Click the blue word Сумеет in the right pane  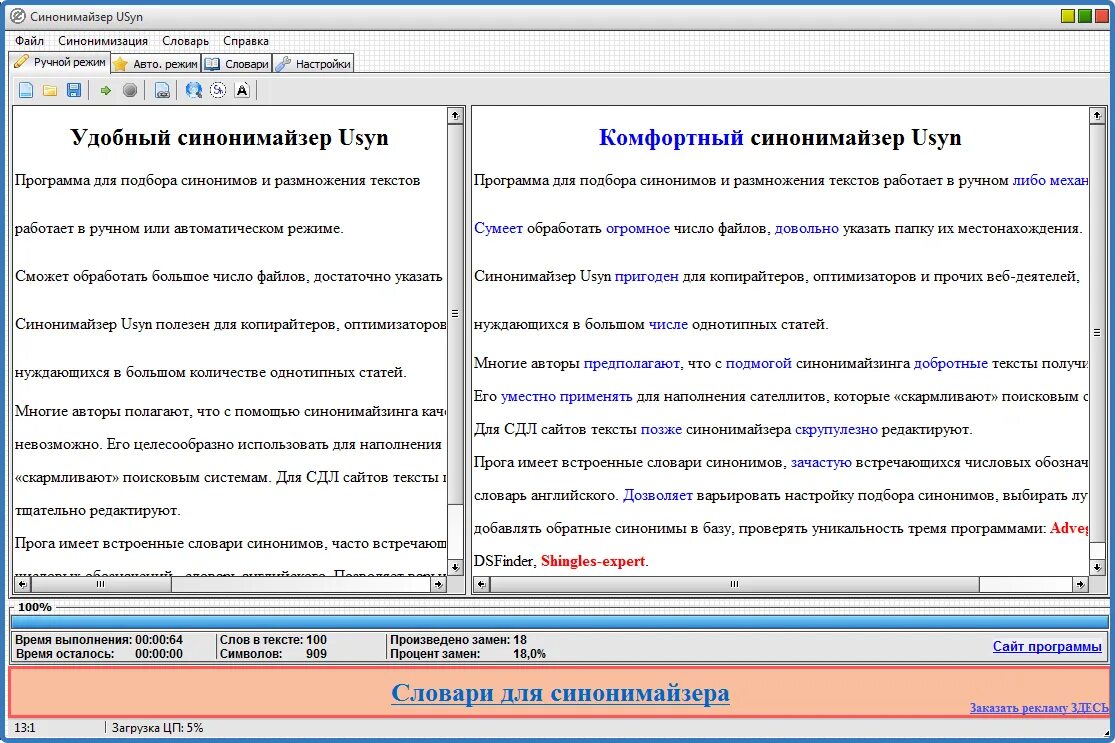point(498,228)
